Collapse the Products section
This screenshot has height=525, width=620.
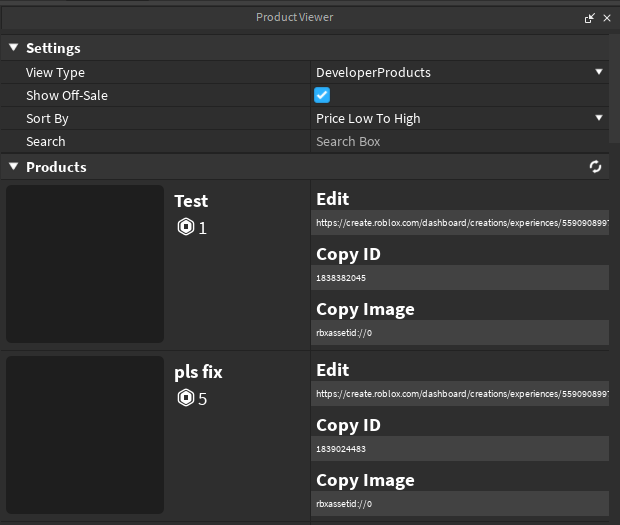13,166
